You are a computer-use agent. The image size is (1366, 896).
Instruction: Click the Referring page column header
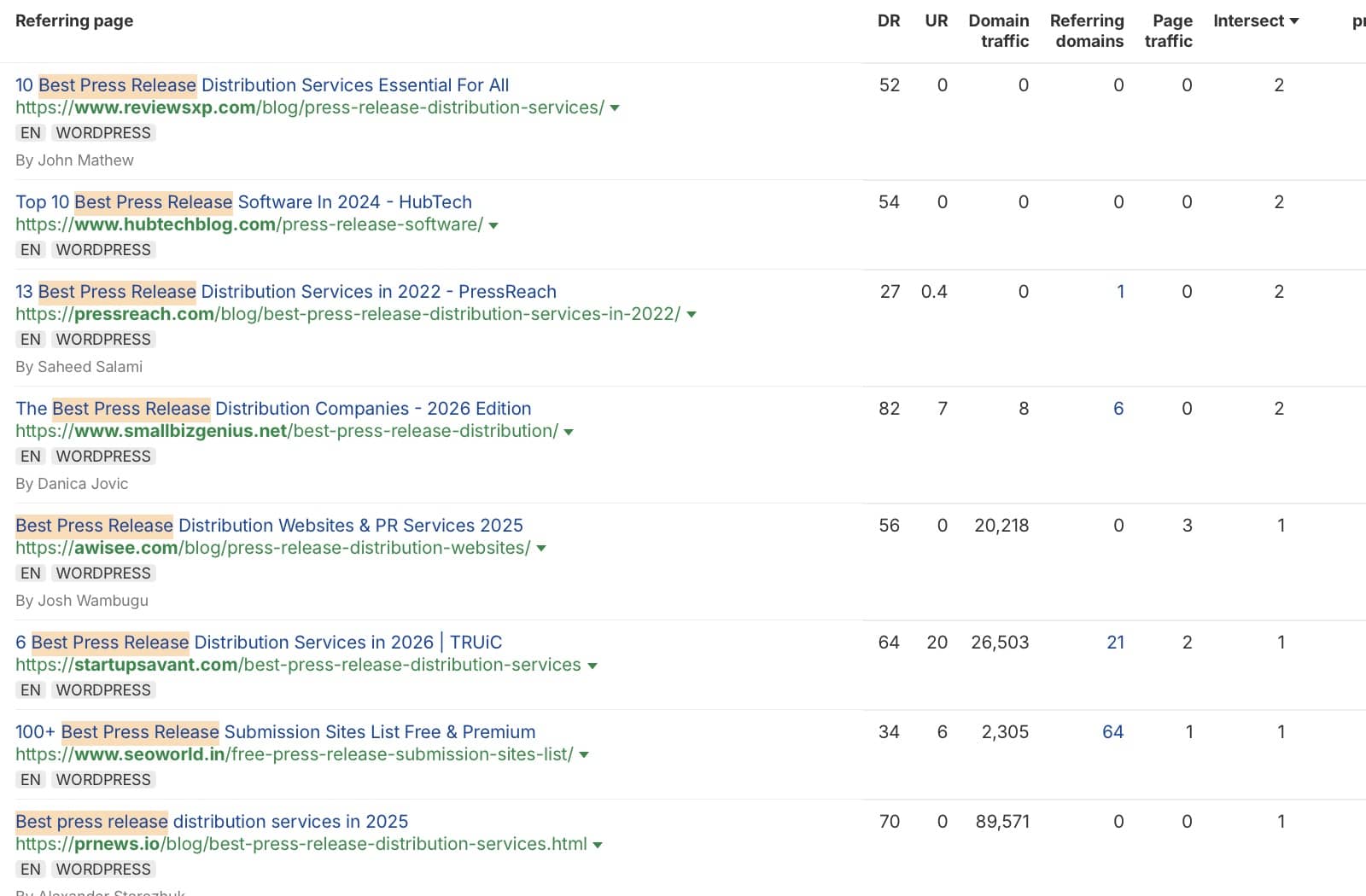tap(74, 20)
